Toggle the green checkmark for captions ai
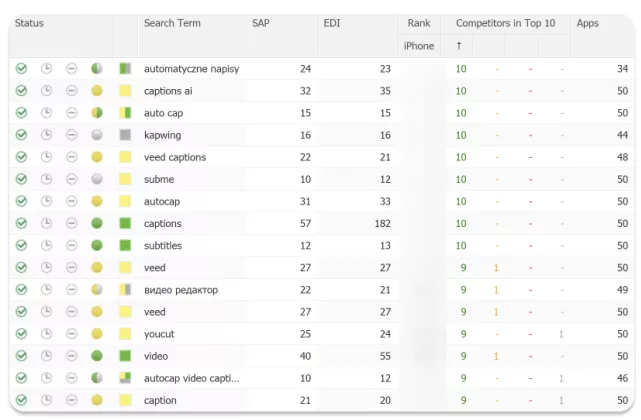 click(x=21, y=90)
